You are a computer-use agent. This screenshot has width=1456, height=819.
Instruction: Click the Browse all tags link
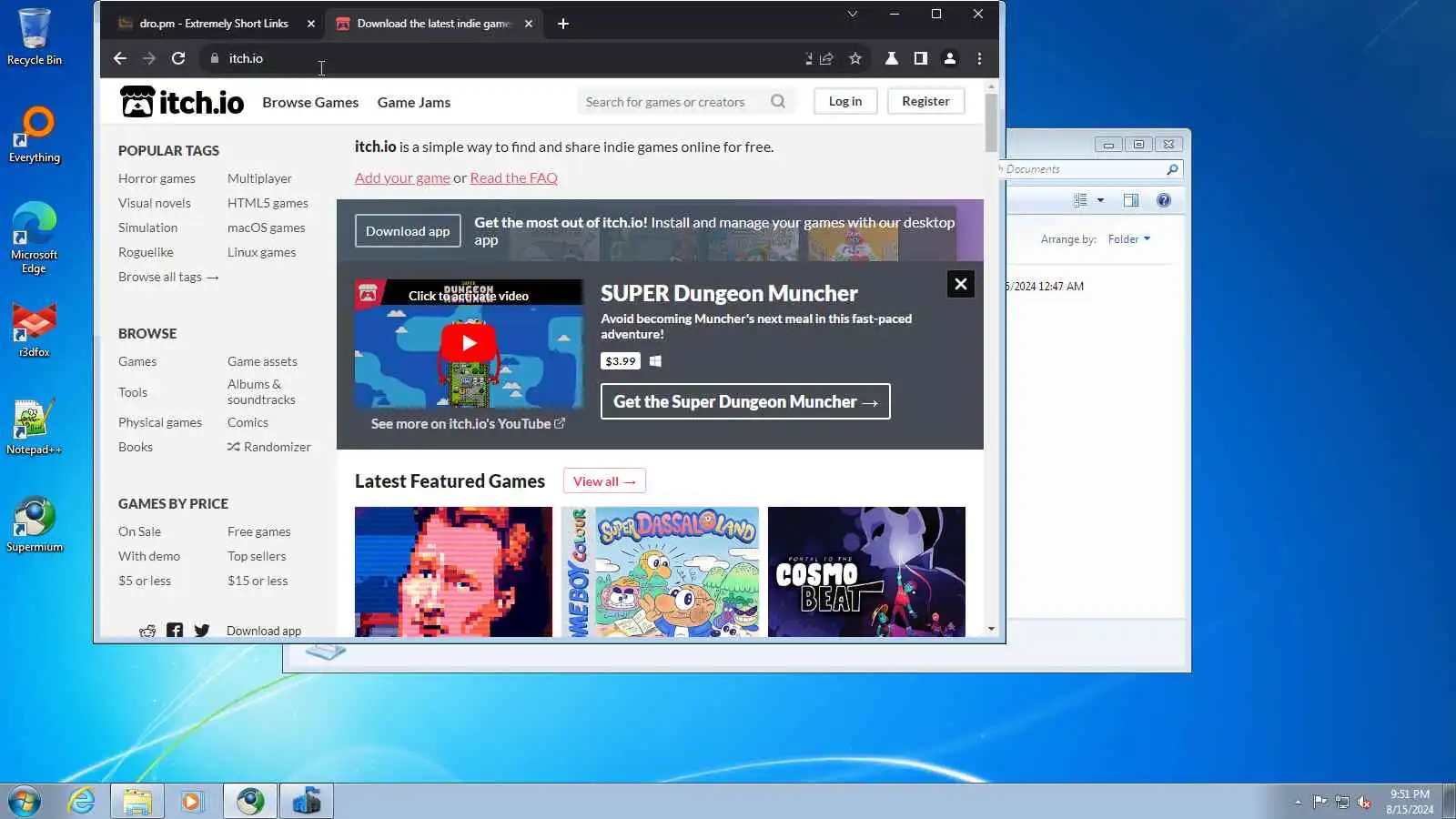[x=168, y=278]
